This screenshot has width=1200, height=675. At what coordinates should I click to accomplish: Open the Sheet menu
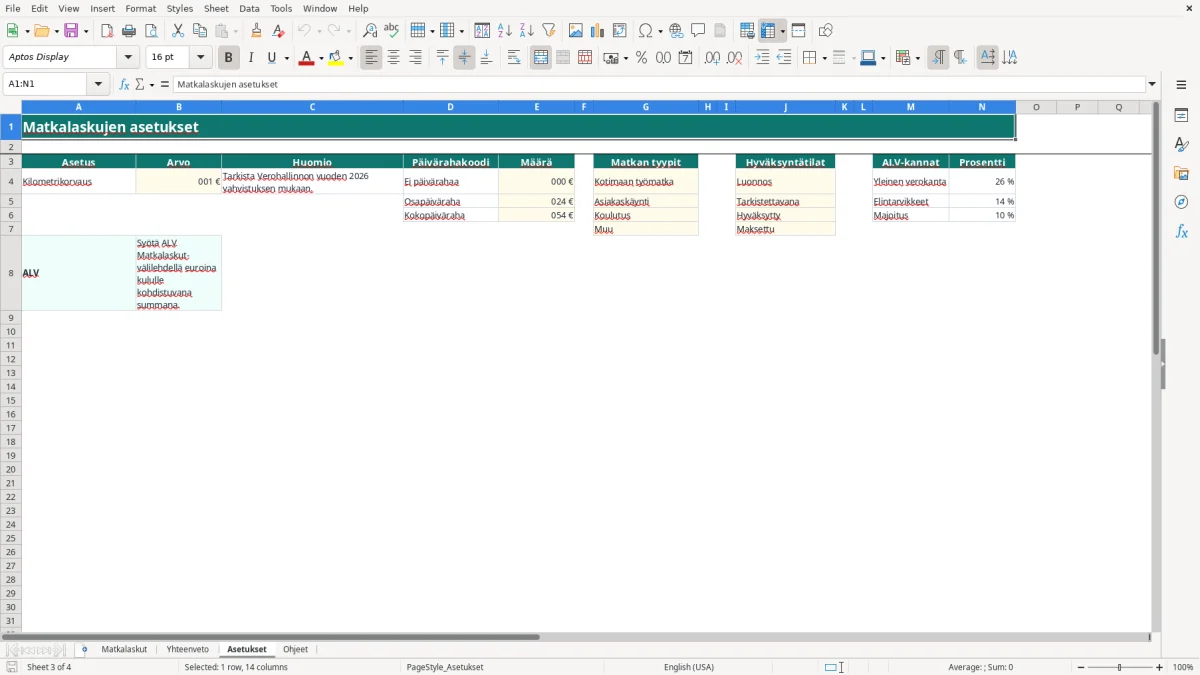pos(216,8)
